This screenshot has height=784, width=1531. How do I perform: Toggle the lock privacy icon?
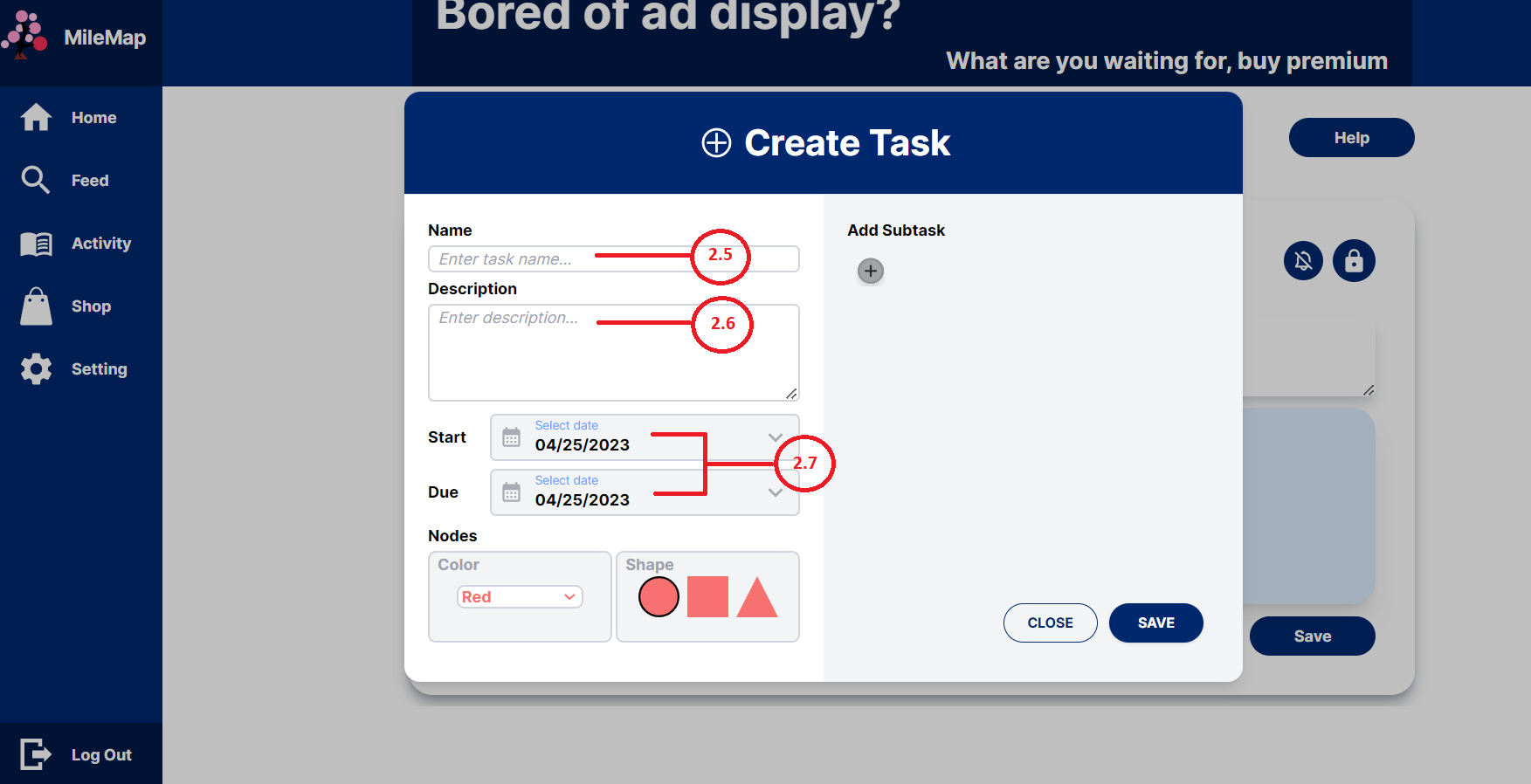(x=1354, y=261)
